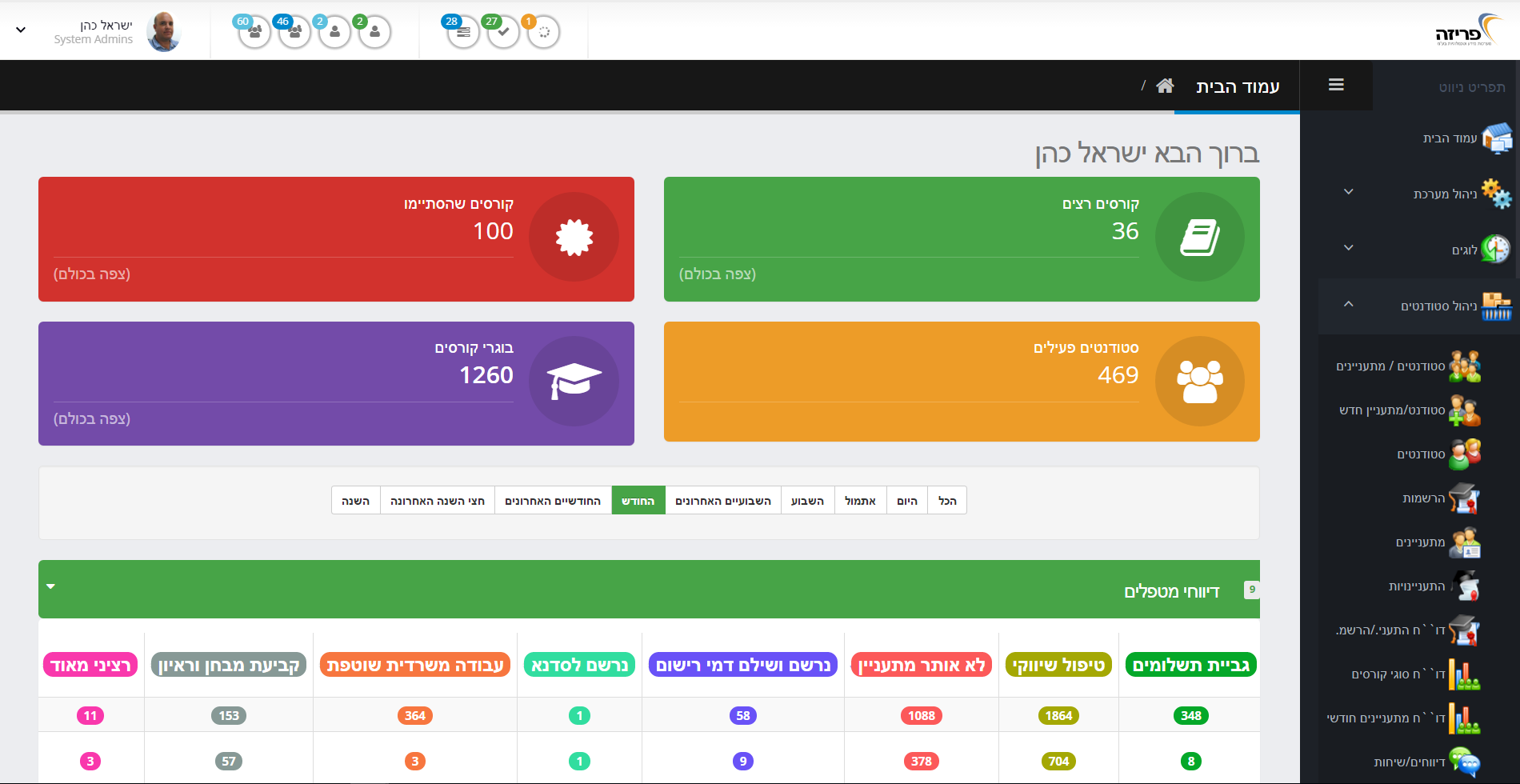Click (צפה בכולם) on בוגרי קורסים card
This screenshot has width=1520, height=784.
pos(92,419)
